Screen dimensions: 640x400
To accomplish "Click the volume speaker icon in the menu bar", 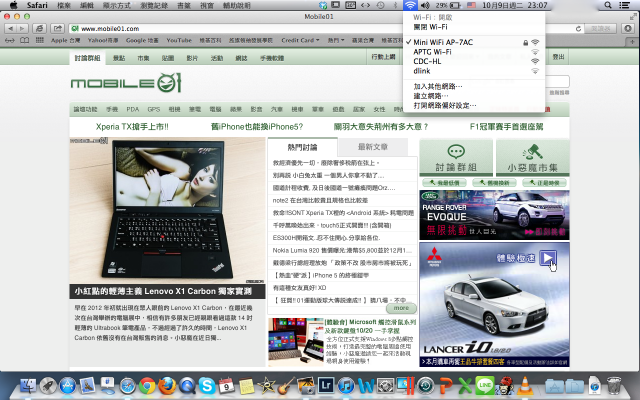I will click(425, 5).
